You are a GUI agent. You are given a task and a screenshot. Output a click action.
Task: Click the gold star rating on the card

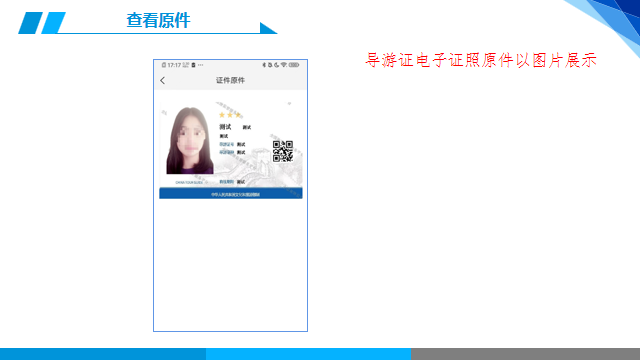(230, 115)
